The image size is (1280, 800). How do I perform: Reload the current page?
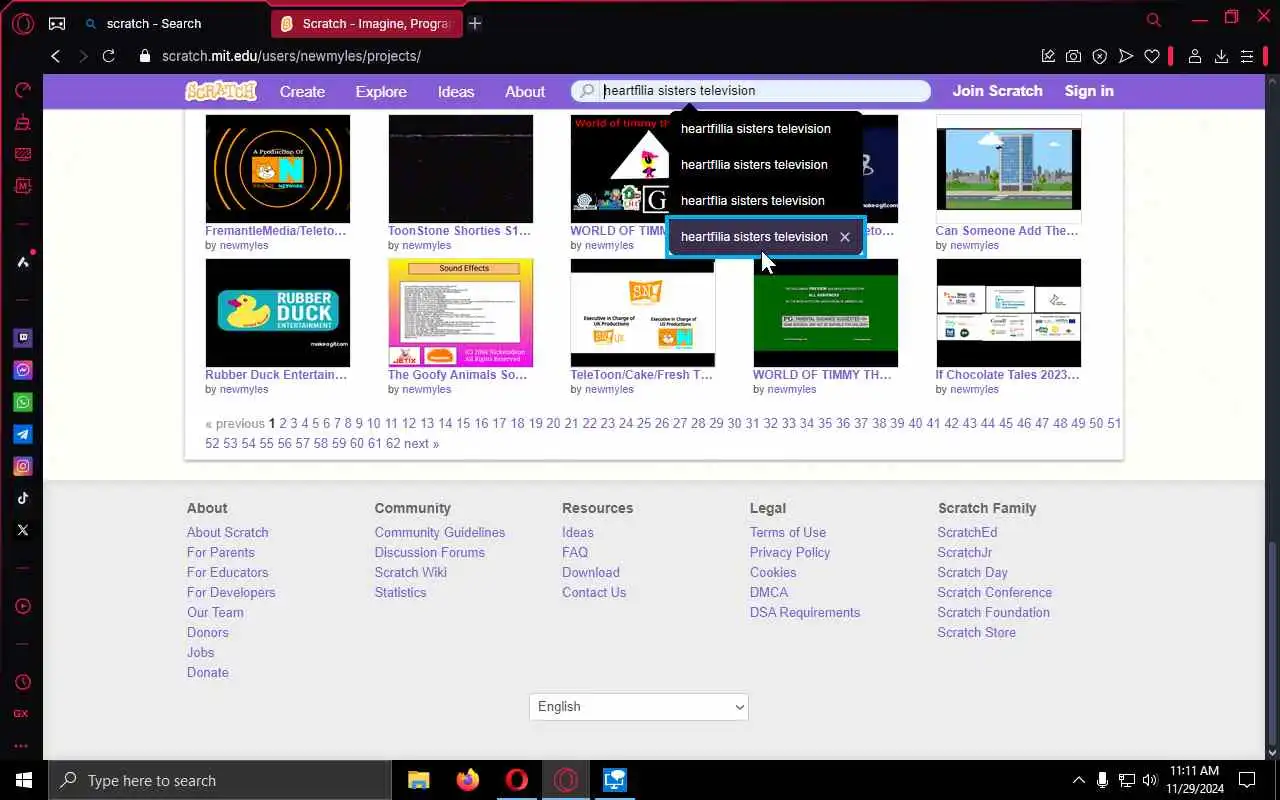click(x=110, y=56)
